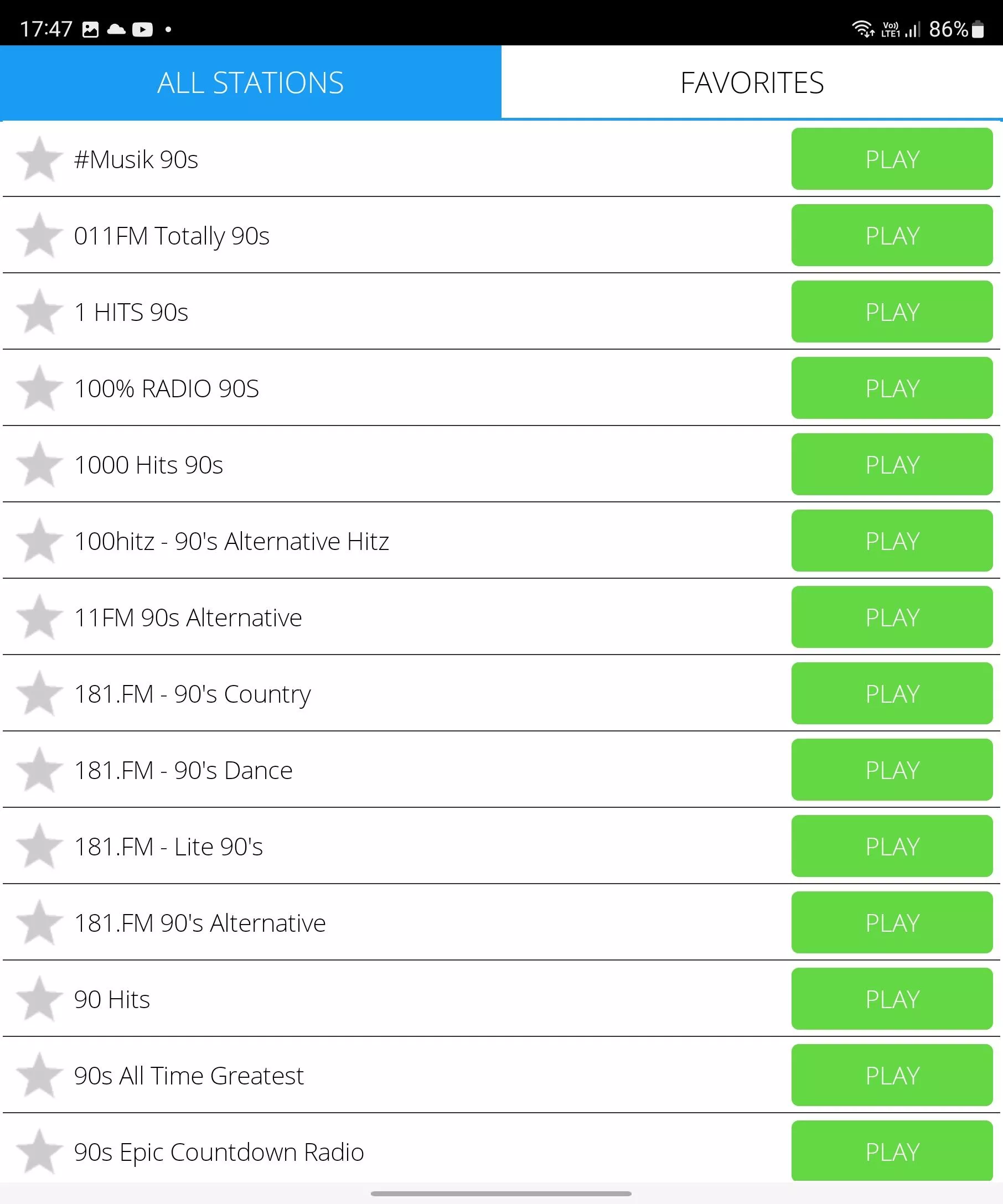The width and height of the screenshot is (1003, 1204).
Task: Start playing 181.FM - Lite 90's
Action: [892, 845]
